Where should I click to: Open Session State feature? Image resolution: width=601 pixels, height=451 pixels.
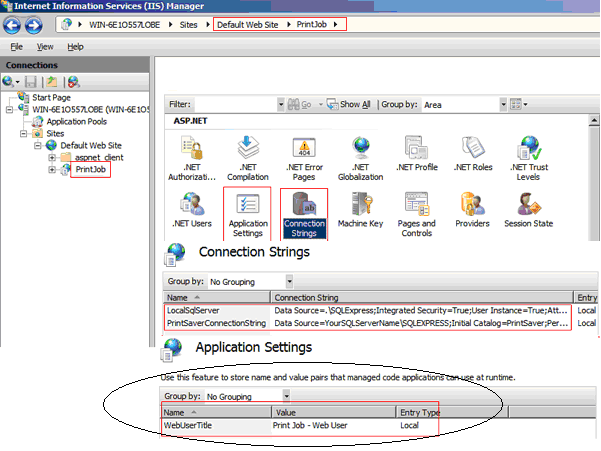529,210
